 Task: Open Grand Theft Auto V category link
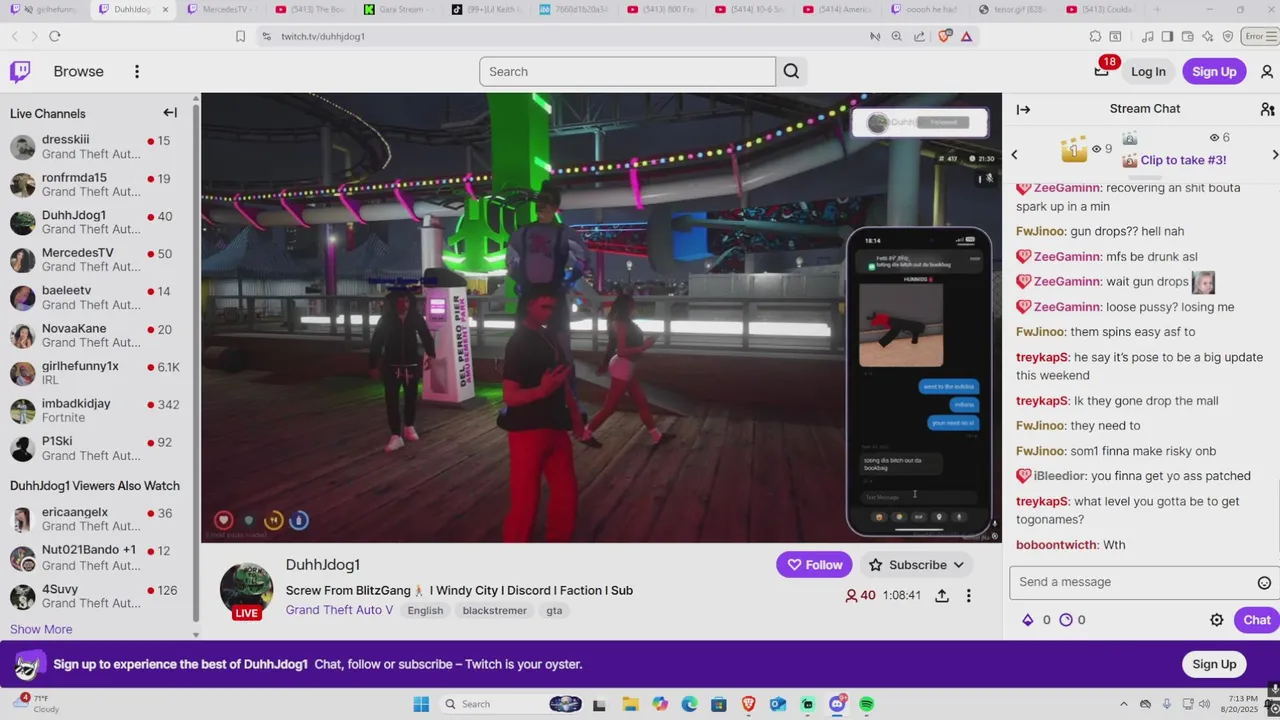tap(339, 610)
